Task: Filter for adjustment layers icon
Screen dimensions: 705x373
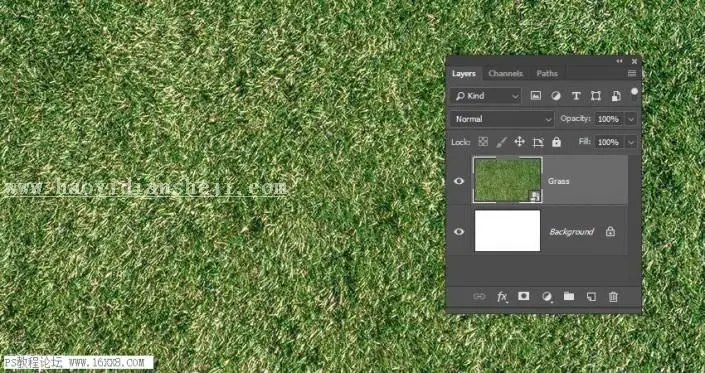Action: pos(556,96)
